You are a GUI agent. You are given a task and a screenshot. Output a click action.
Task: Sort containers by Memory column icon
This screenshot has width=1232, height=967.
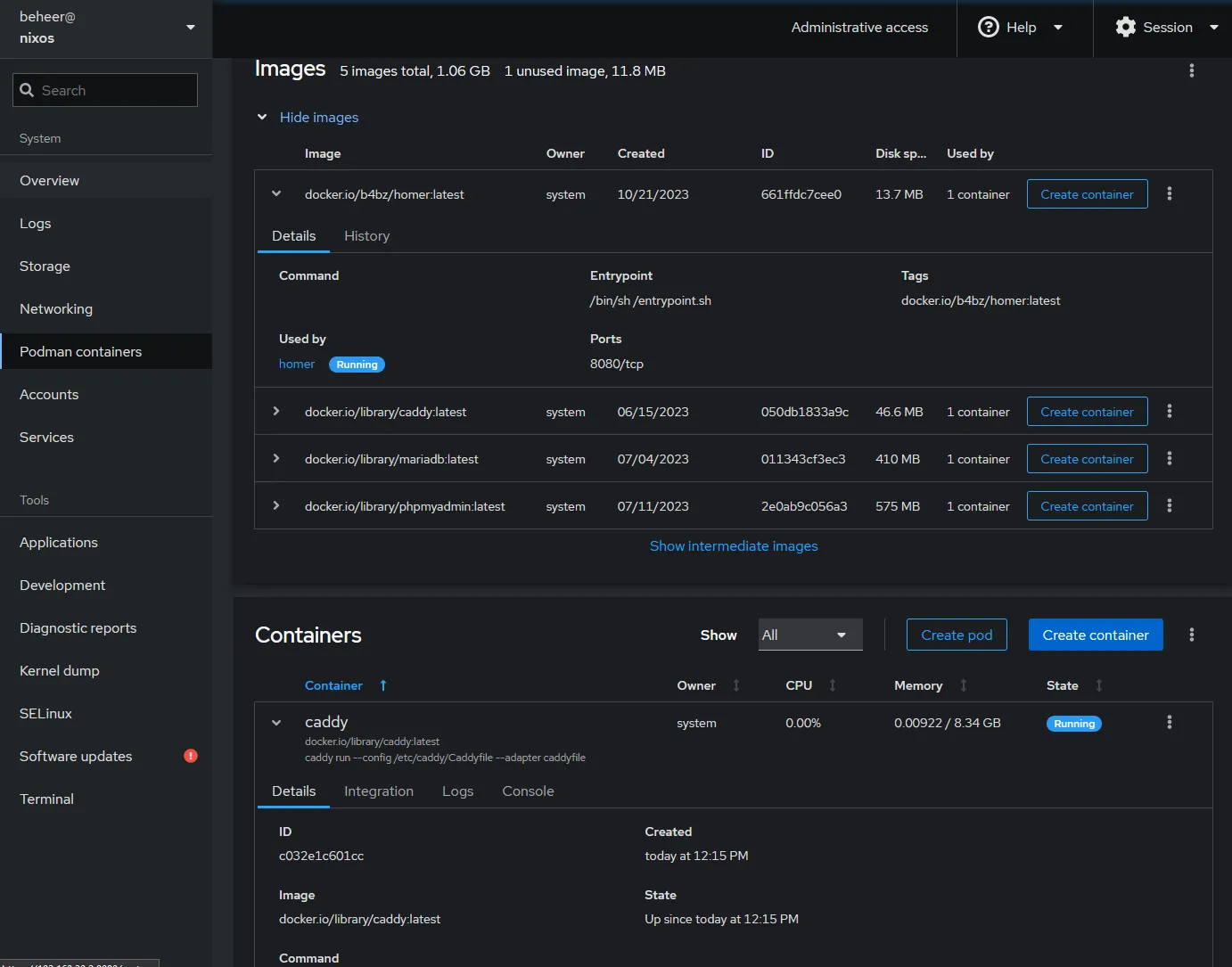coord(963,685)
